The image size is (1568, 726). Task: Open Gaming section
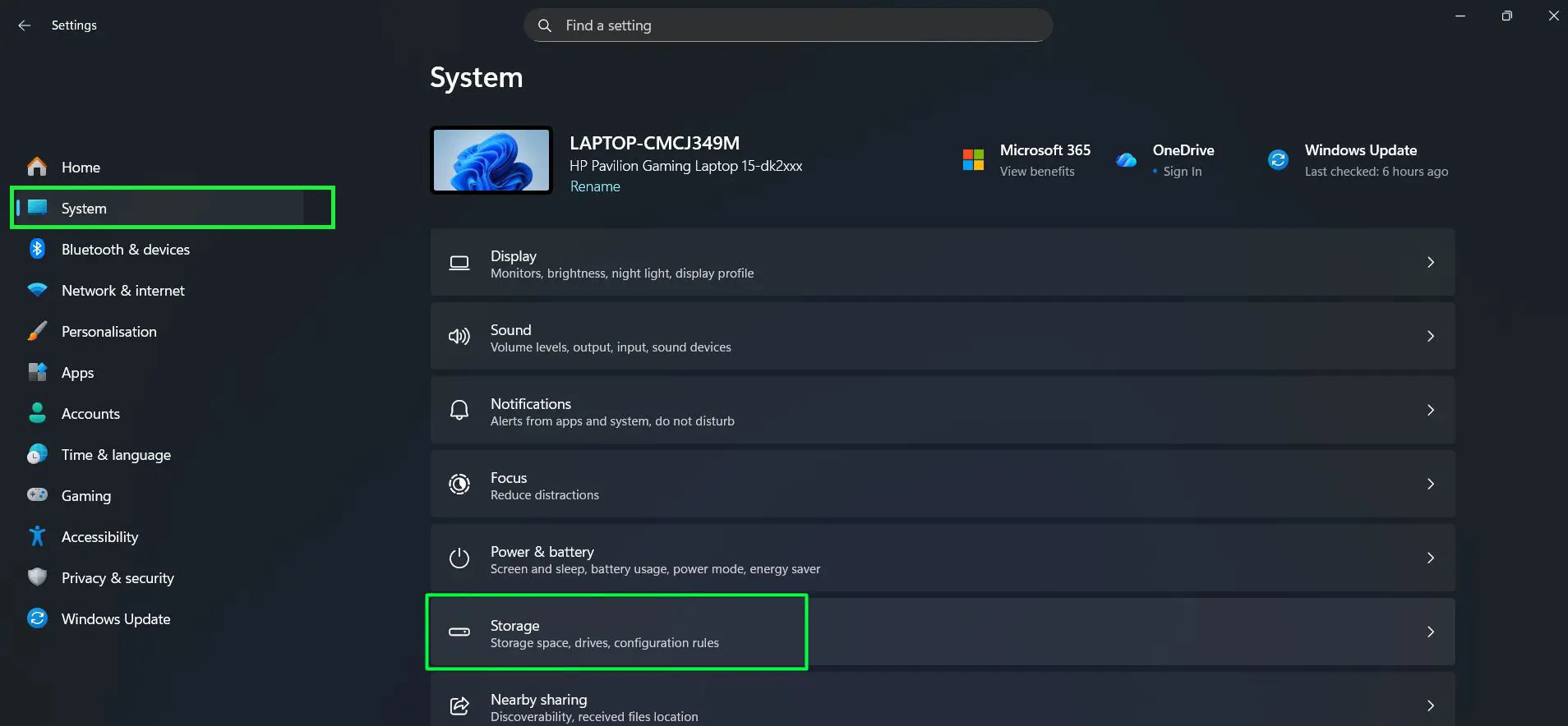pos(86,496)
